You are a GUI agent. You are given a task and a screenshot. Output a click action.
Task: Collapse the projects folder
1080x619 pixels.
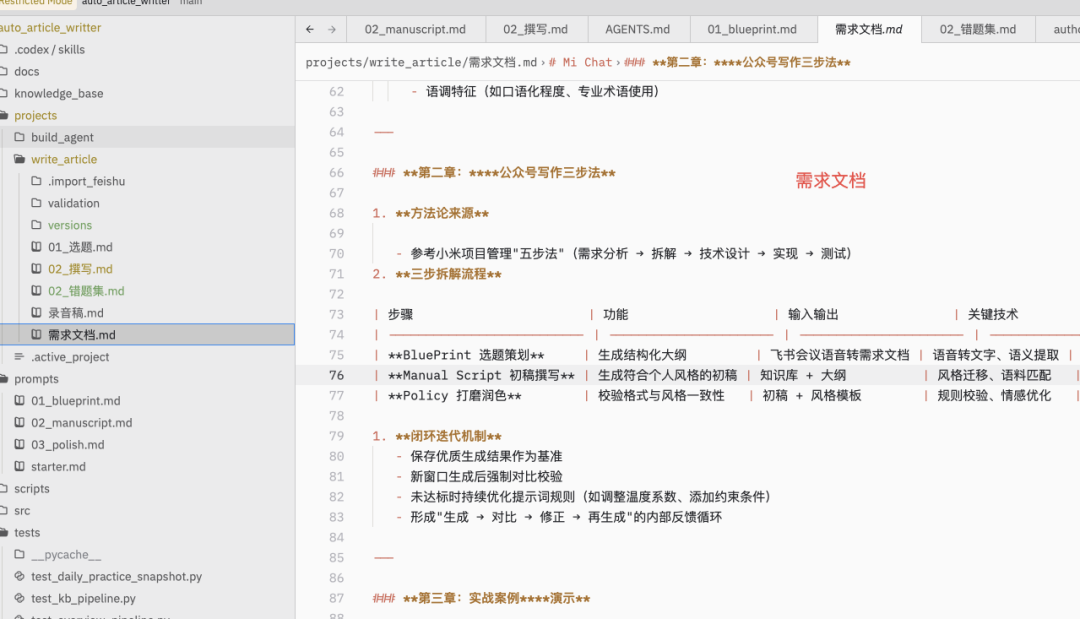tap(36, 115)
